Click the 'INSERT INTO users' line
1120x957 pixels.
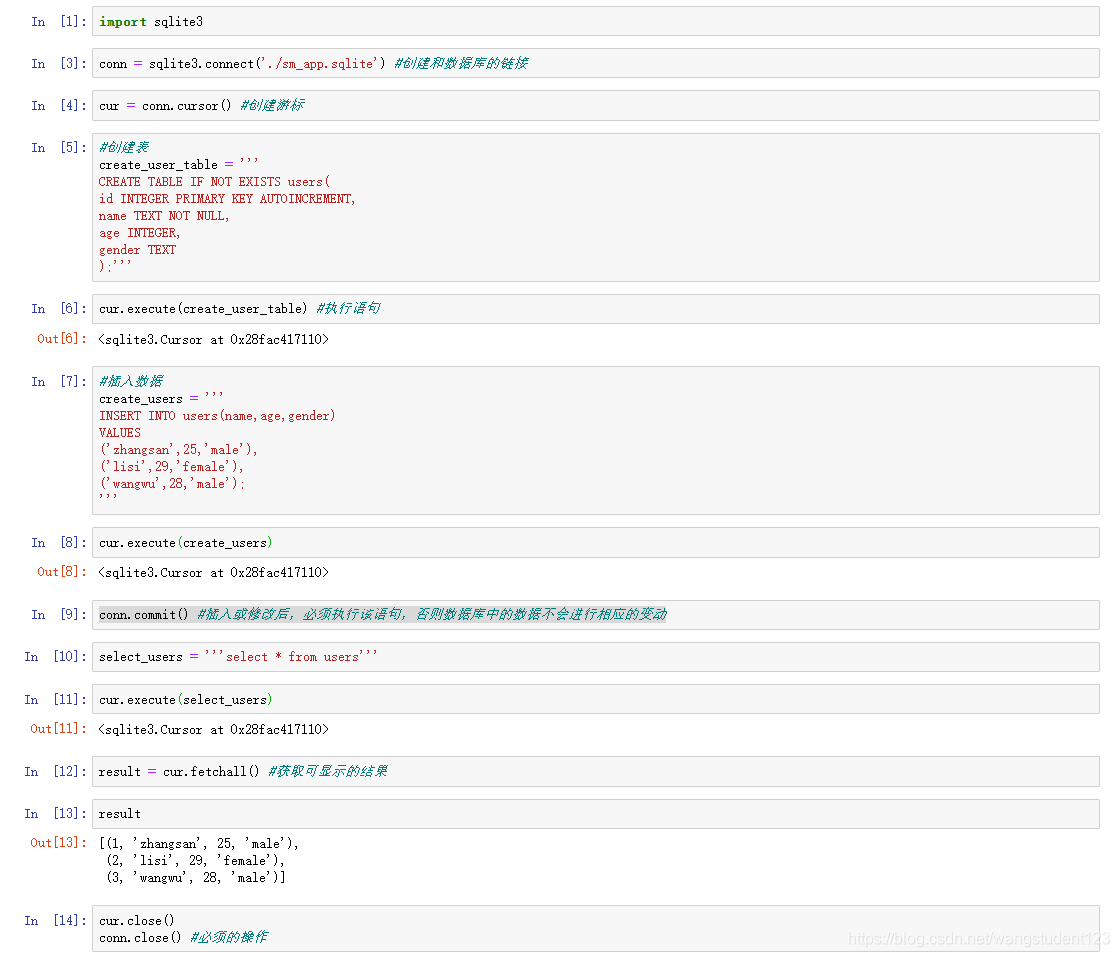(217, 416)
